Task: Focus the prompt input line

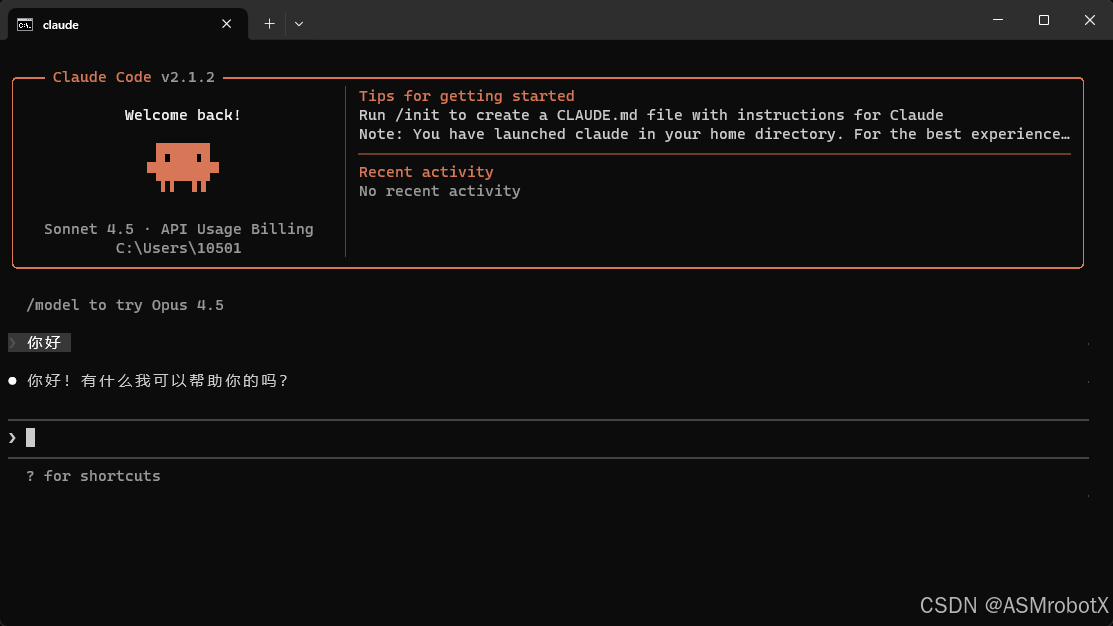Action: tap(548, 438)
